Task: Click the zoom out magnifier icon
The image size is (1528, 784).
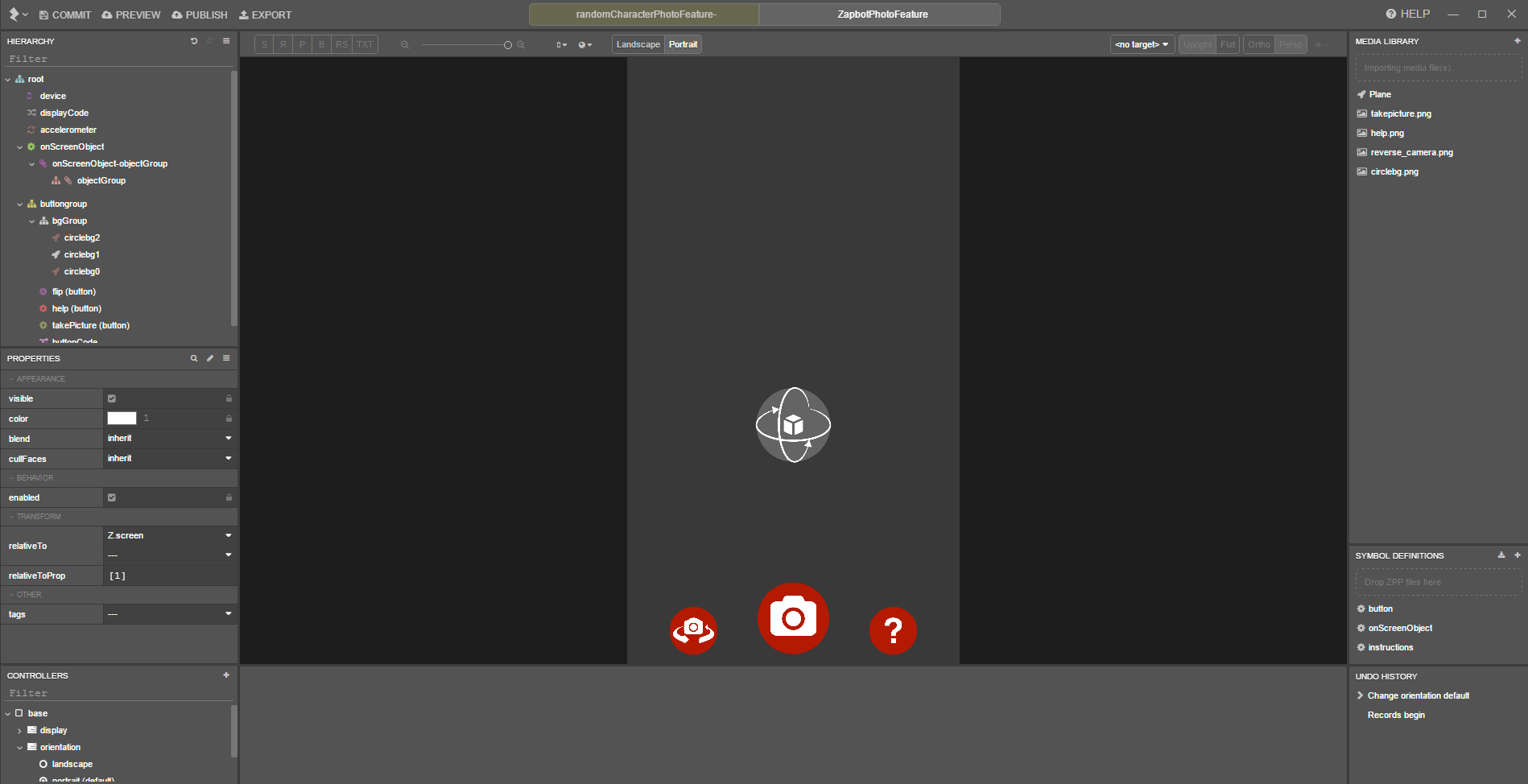Action: pyautogui.click(x=405, y=44)
